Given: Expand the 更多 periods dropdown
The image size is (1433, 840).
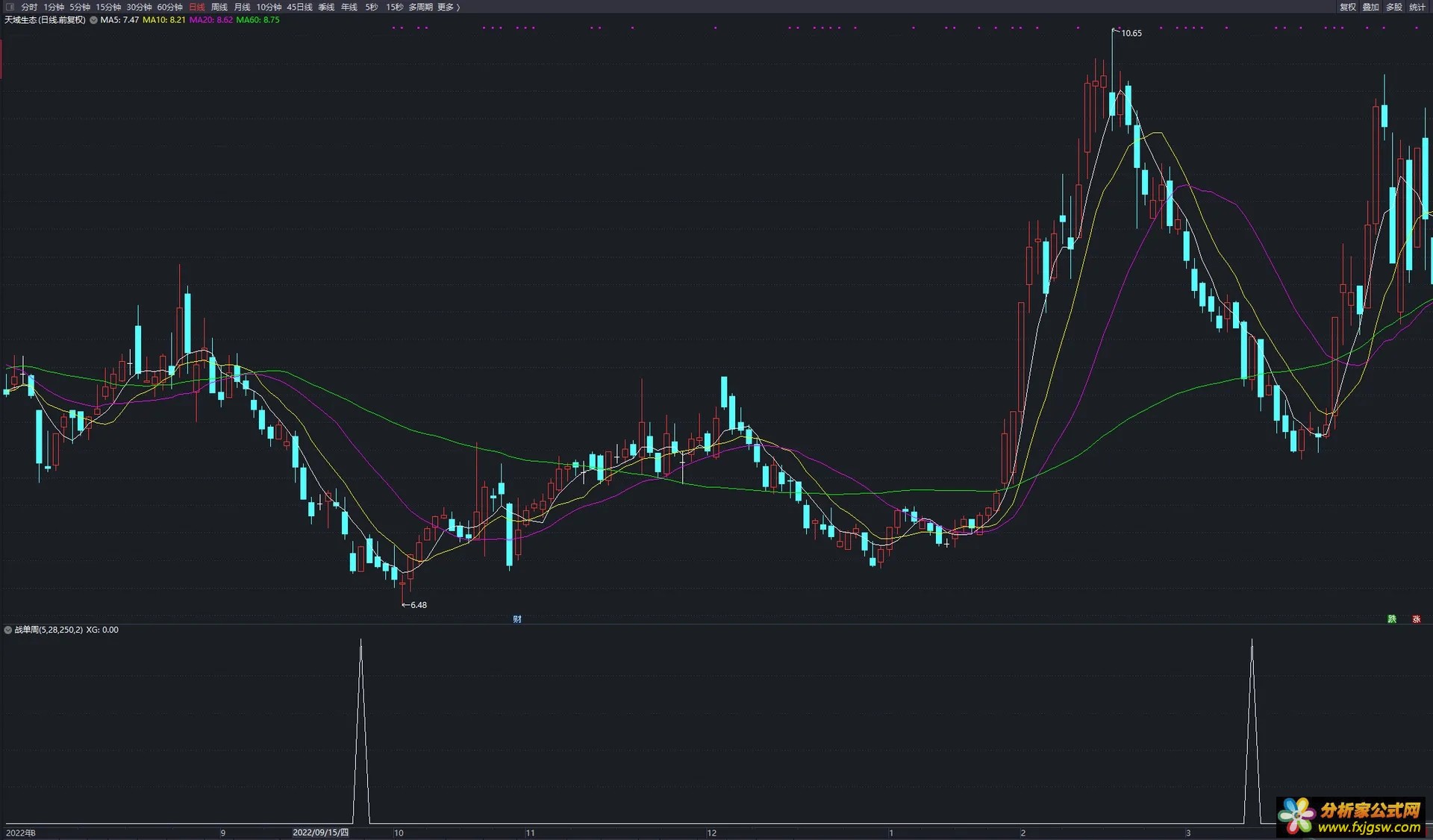Looking at the screenshot, I should (448, 7).
